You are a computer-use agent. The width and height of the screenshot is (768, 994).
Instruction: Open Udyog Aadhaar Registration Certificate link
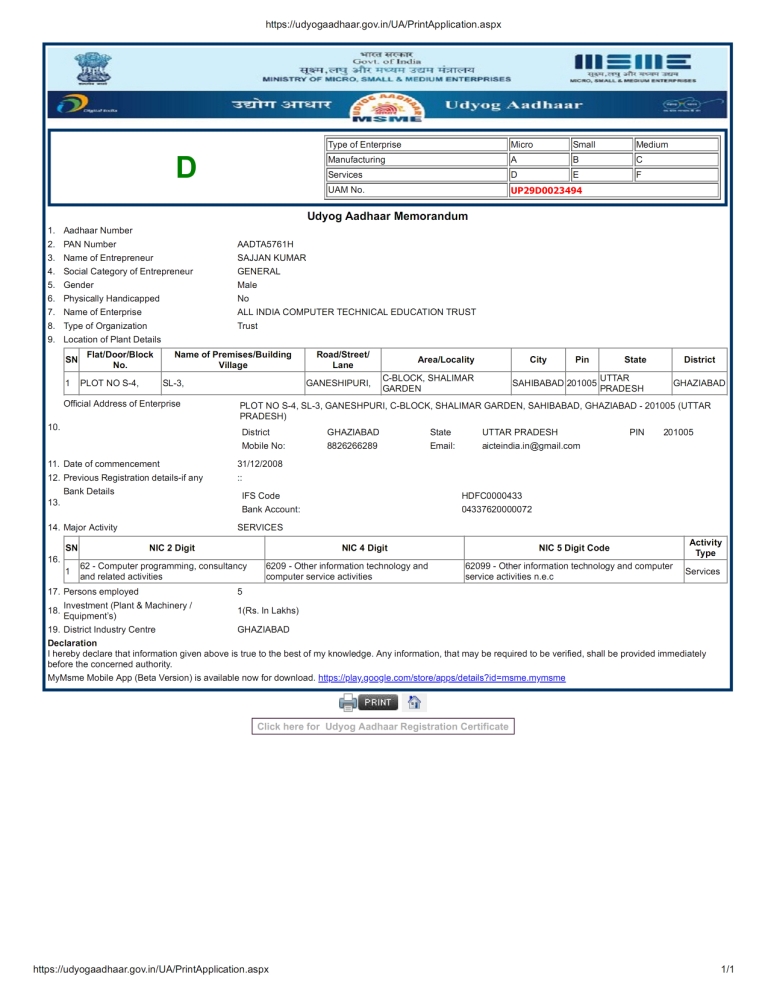383,726
